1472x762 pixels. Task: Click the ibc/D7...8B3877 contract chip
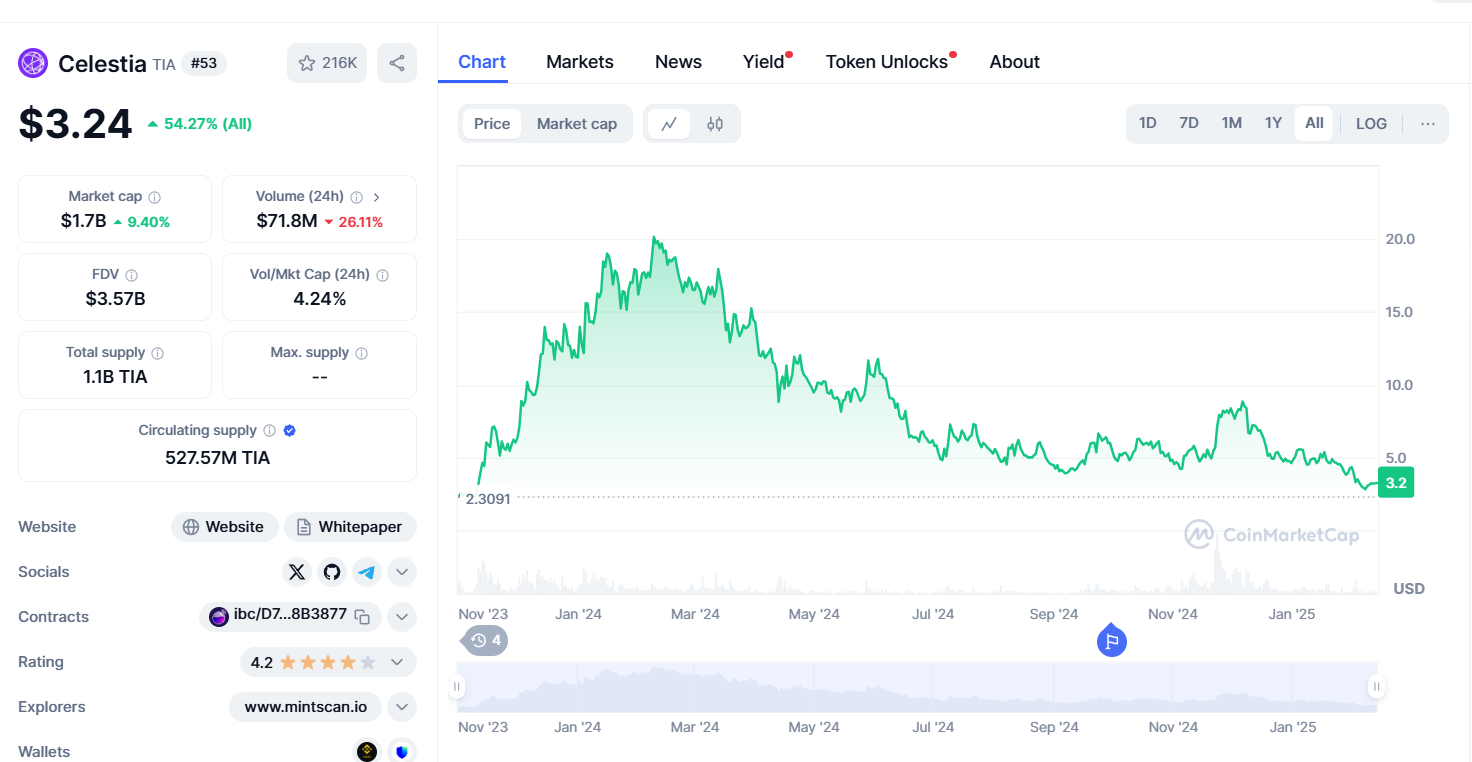[290, 616]
